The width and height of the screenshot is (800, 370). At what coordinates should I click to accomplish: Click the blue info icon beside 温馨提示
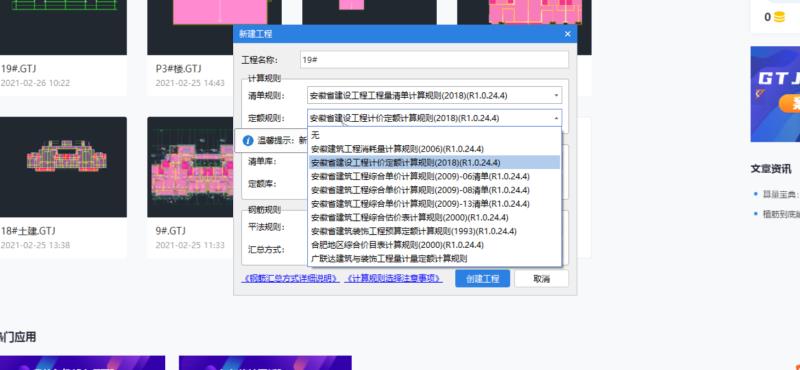248,140
